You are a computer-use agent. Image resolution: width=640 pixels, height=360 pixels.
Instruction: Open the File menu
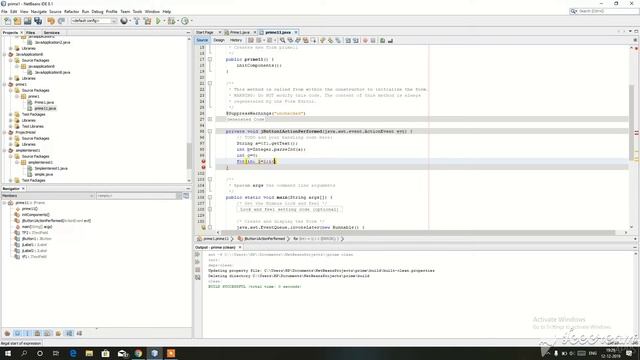(x=4, y=11)
